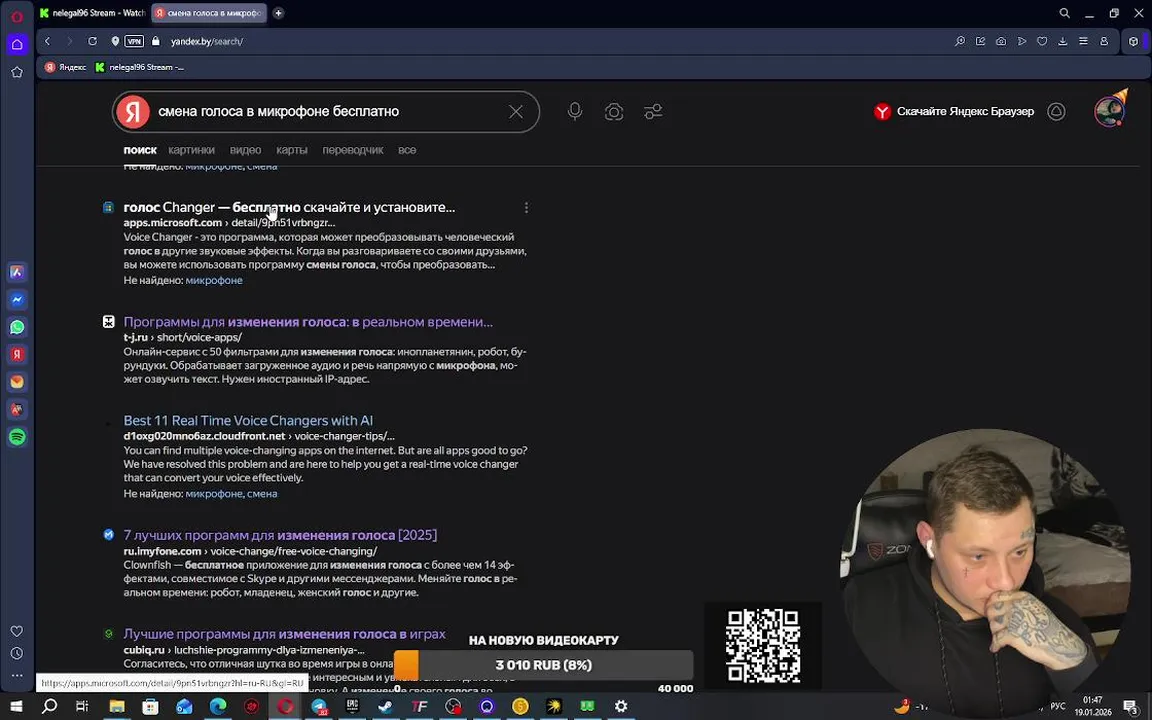Select the картинки search tab
The height and width of the screenshot is (720, 1152).
(x=191, y=150)
